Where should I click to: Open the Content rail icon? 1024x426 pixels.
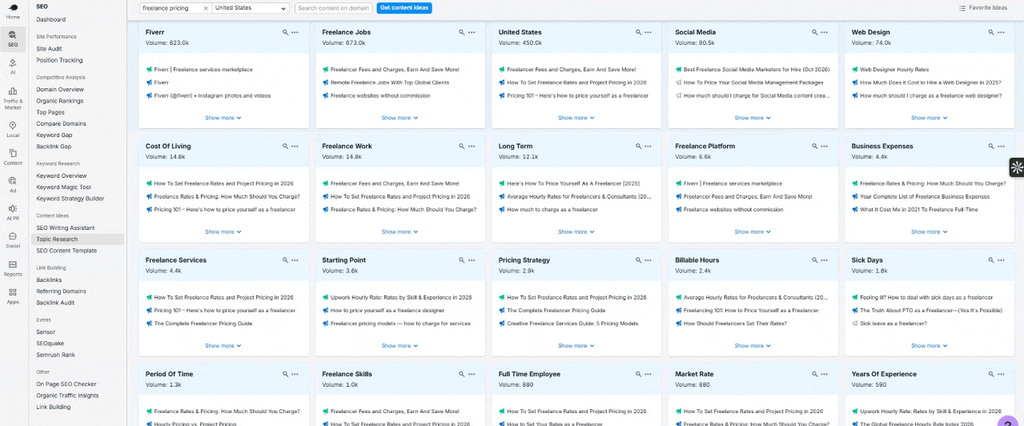[x=12, y=157]
